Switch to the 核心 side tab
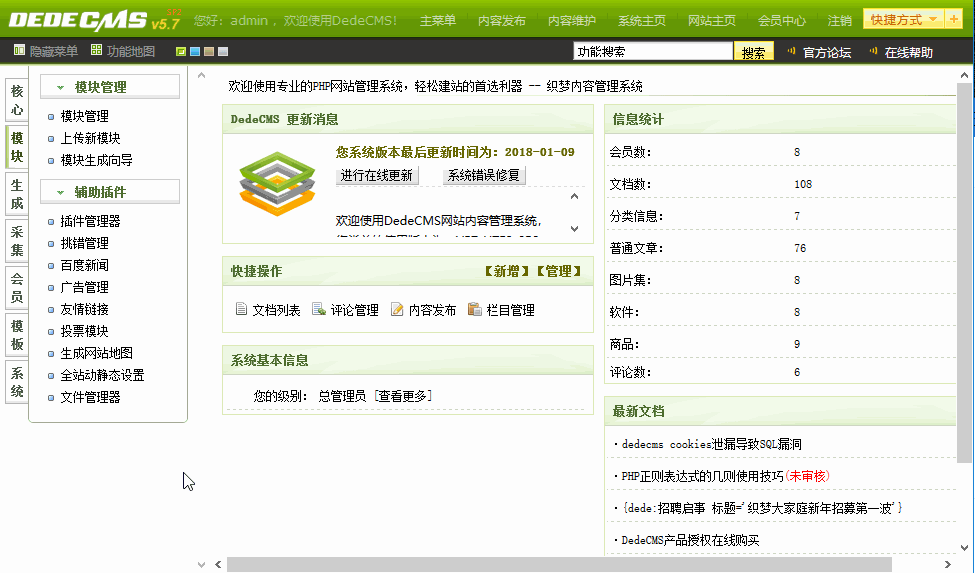The width and height of the screenshot is (975, 573). [17, 100]
